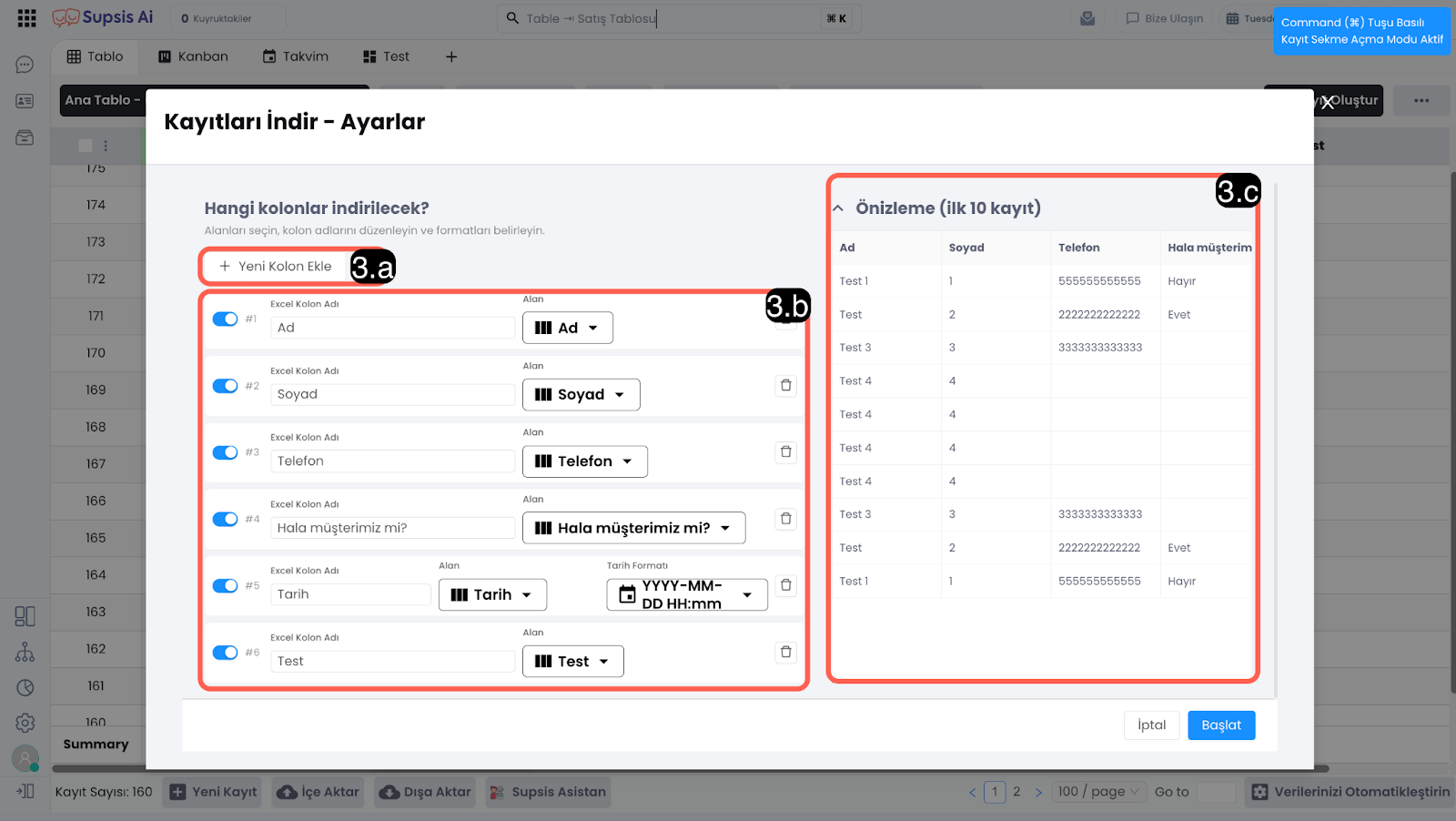Add a column with Yeni Kolon Ekle
Viewport: 1456px width, 821px height.
[x=276, y=267]
